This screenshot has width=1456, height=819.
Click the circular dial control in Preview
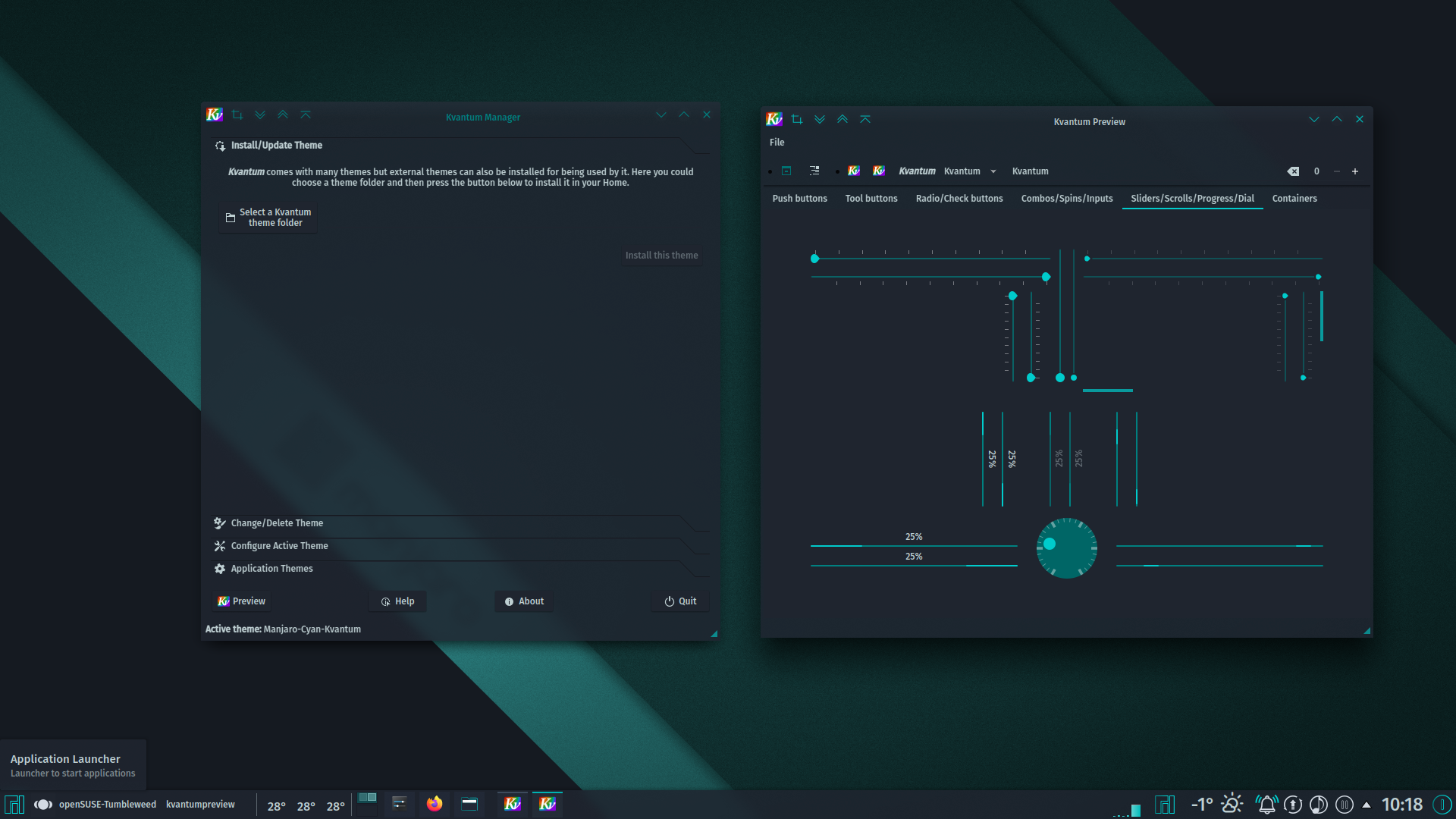point(1066,548)
